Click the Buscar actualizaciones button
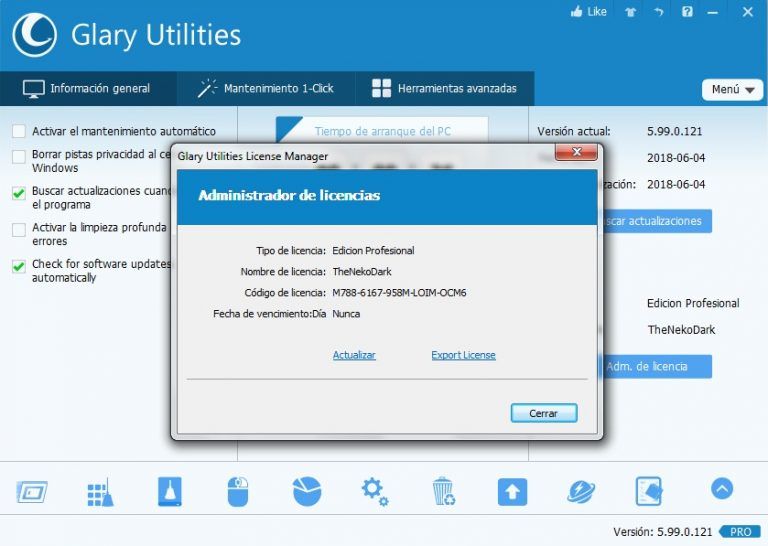The width and height of the screenshot is (768, 546). point(655,221)
